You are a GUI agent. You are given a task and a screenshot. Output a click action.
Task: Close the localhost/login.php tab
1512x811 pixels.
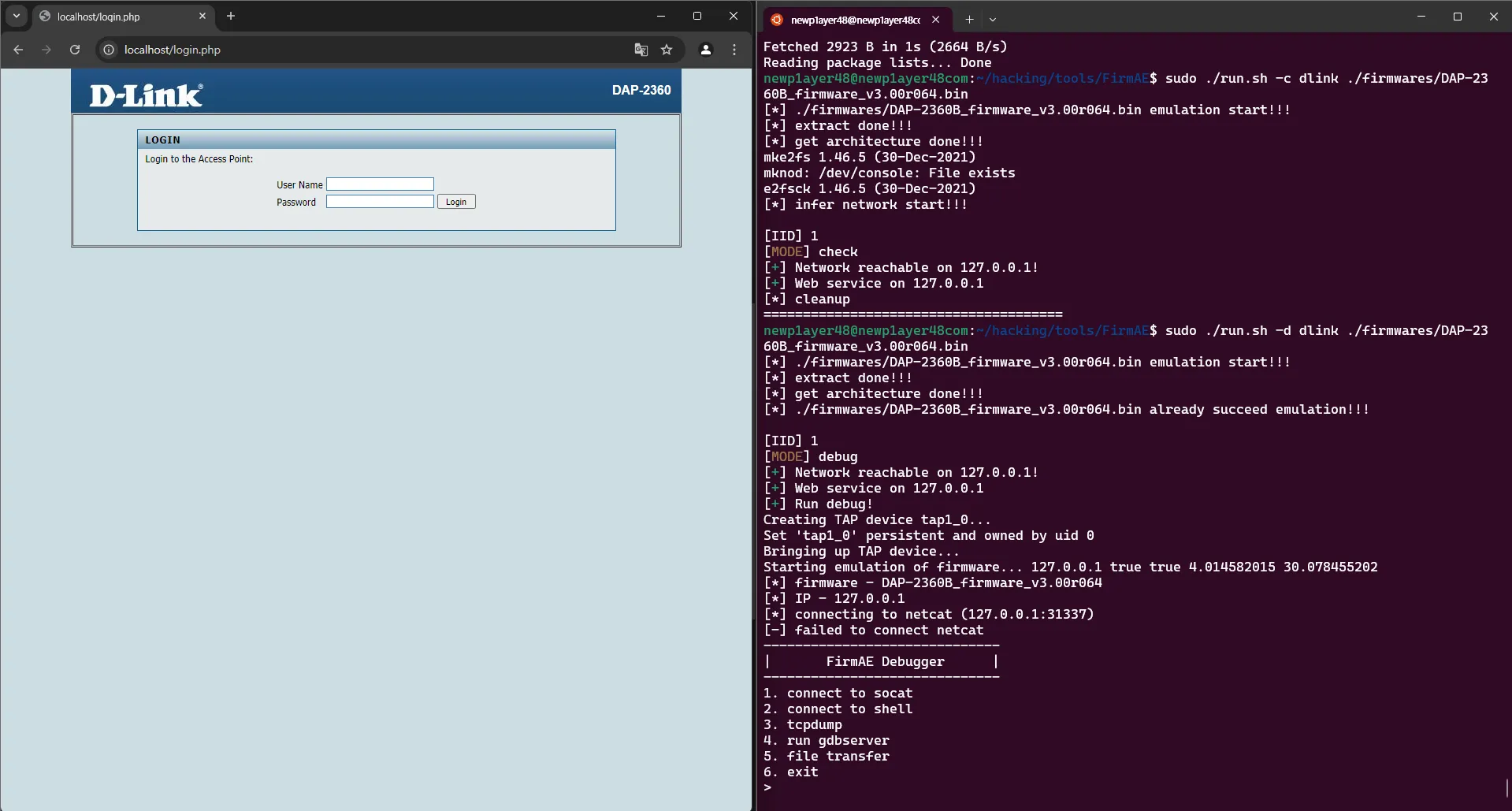(x=202, y=16)
